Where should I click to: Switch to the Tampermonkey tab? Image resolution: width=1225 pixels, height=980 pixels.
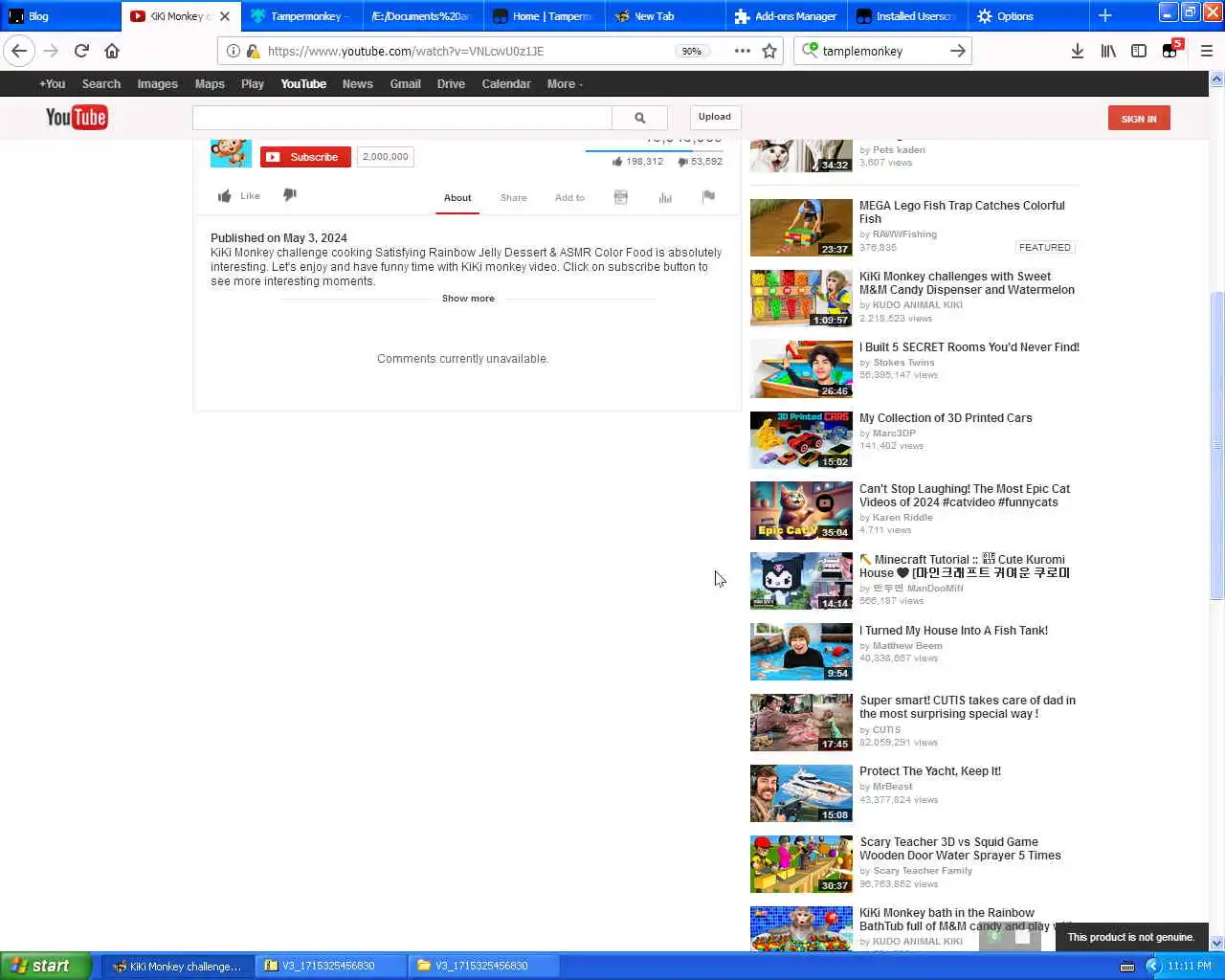[301, 16]
